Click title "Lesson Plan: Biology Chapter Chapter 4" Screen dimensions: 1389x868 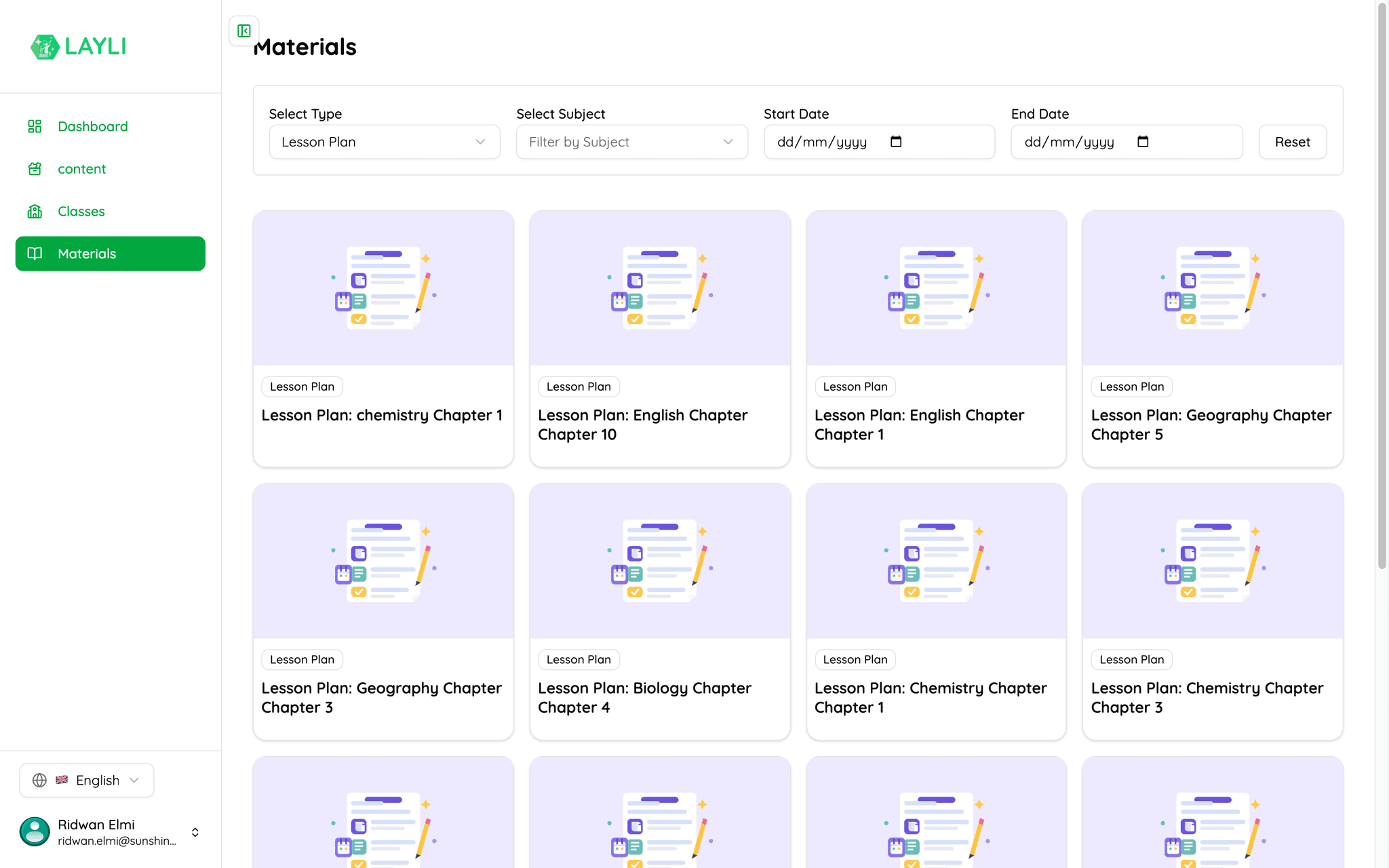645,698
